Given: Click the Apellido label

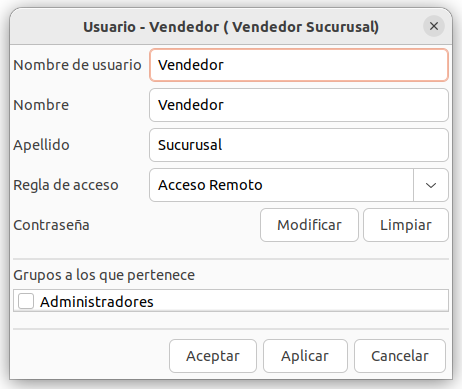Looking at the screenshot, I should point(41,145).
